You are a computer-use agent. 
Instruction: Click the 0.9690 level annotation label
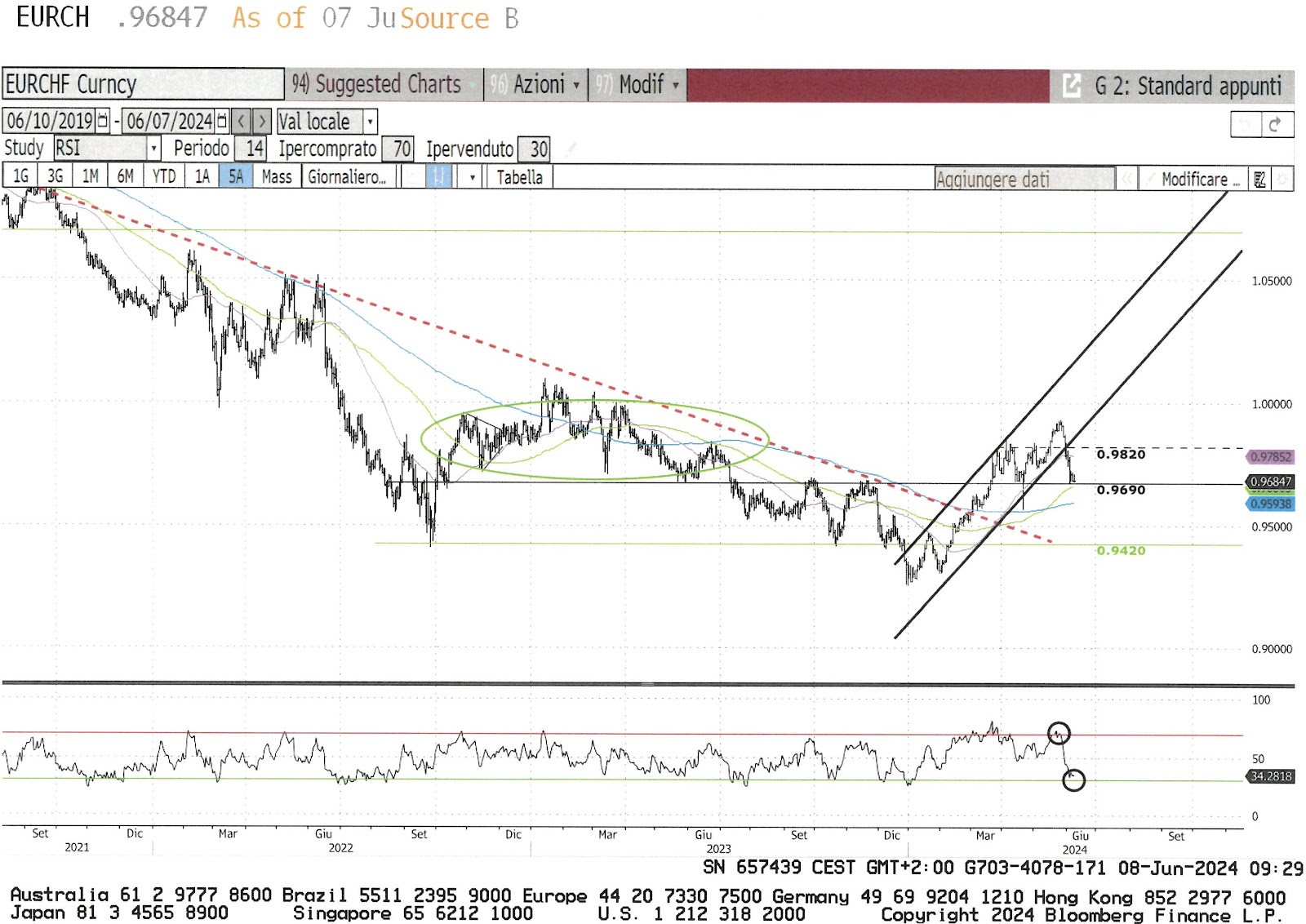coord(1121,490)
